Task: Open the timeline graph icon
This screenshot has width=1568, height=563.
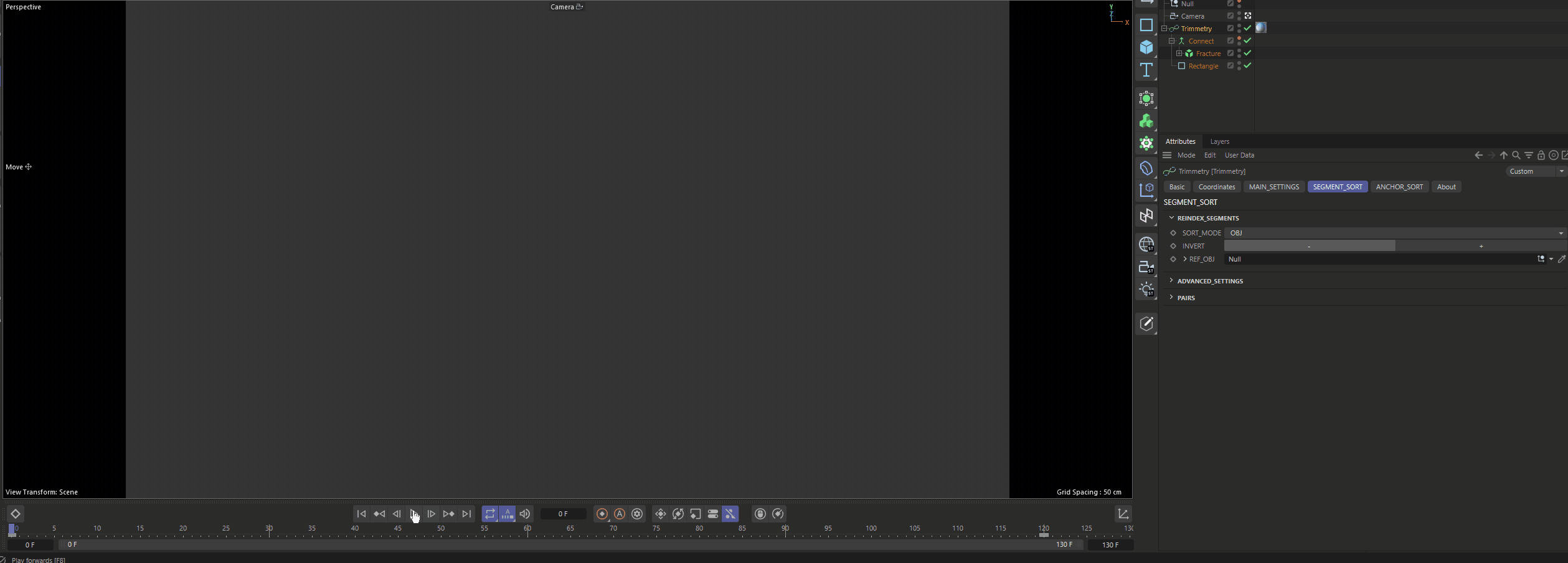Action: click(x=1123, y=514)
